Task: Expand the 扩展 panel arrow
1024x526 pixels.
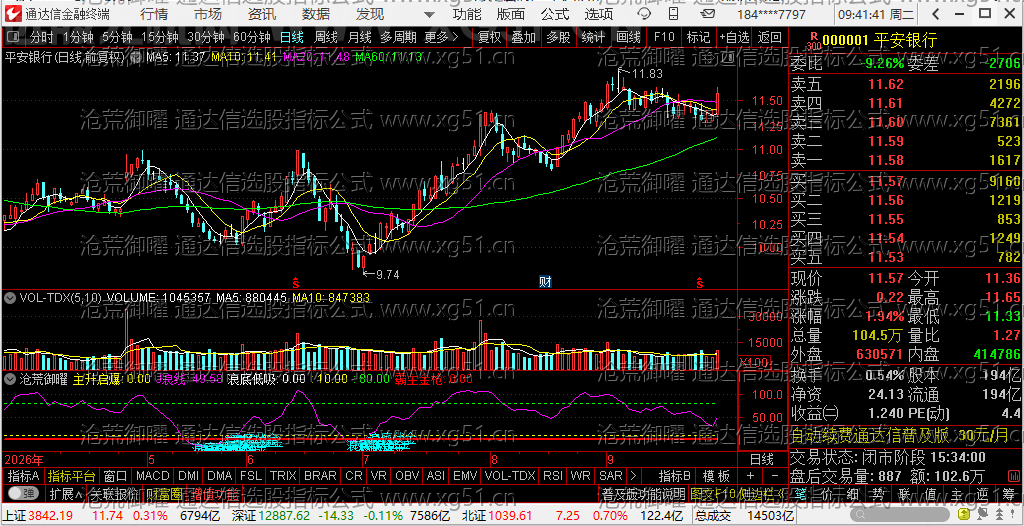Action: (65, 493)
